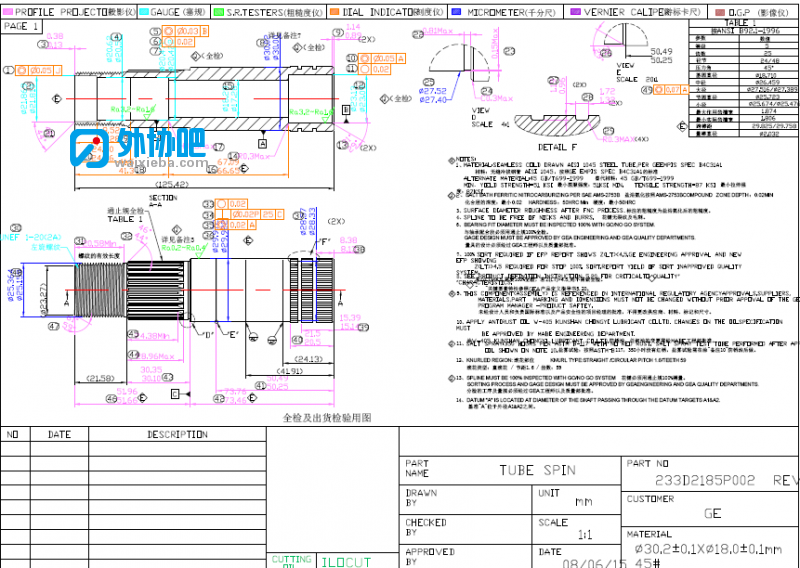Image resolution: width=800 pixels, height=568 pixels.
Task: Click the APPROVED BY cell
Action: 465,556
